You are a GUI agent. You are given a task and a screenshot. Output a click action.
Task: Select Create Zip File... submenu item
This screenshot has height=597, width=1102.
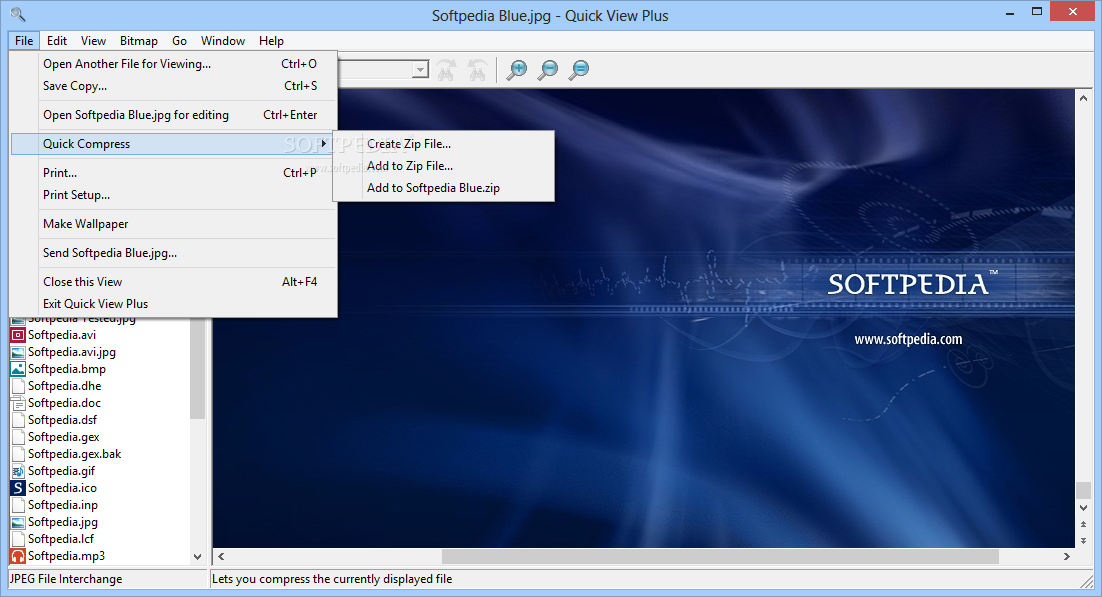coord(443,143)
